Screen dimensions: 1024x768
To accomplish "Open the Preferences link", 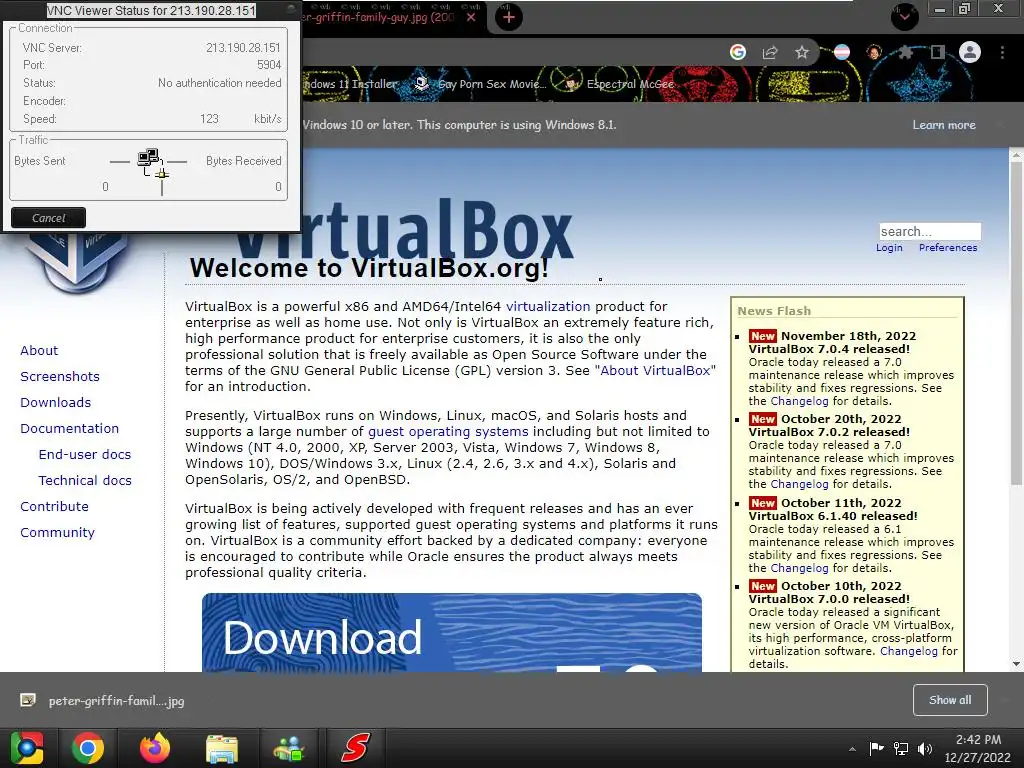I will pyautogui.click(x=948, y=248).
